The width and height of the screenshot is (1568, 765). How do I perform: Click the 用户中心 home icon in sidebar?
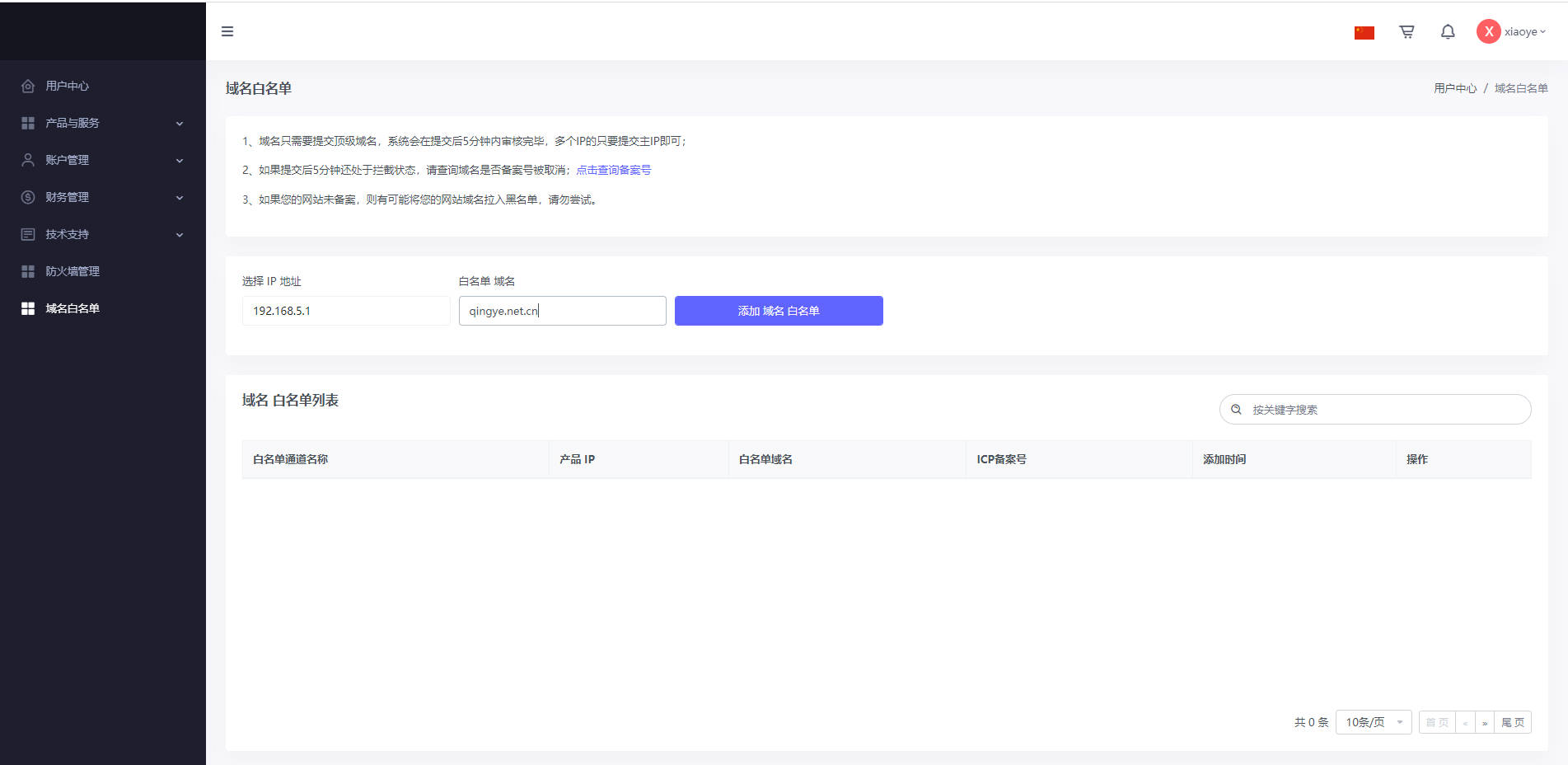[28, 86]
